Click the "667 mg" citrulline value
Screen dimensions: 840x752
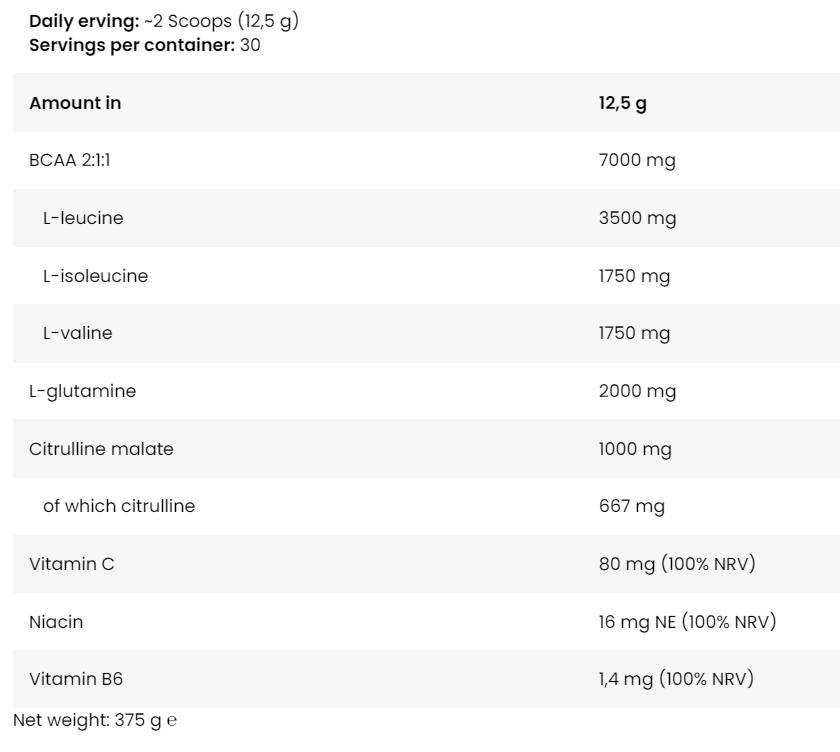click(631, 506)
